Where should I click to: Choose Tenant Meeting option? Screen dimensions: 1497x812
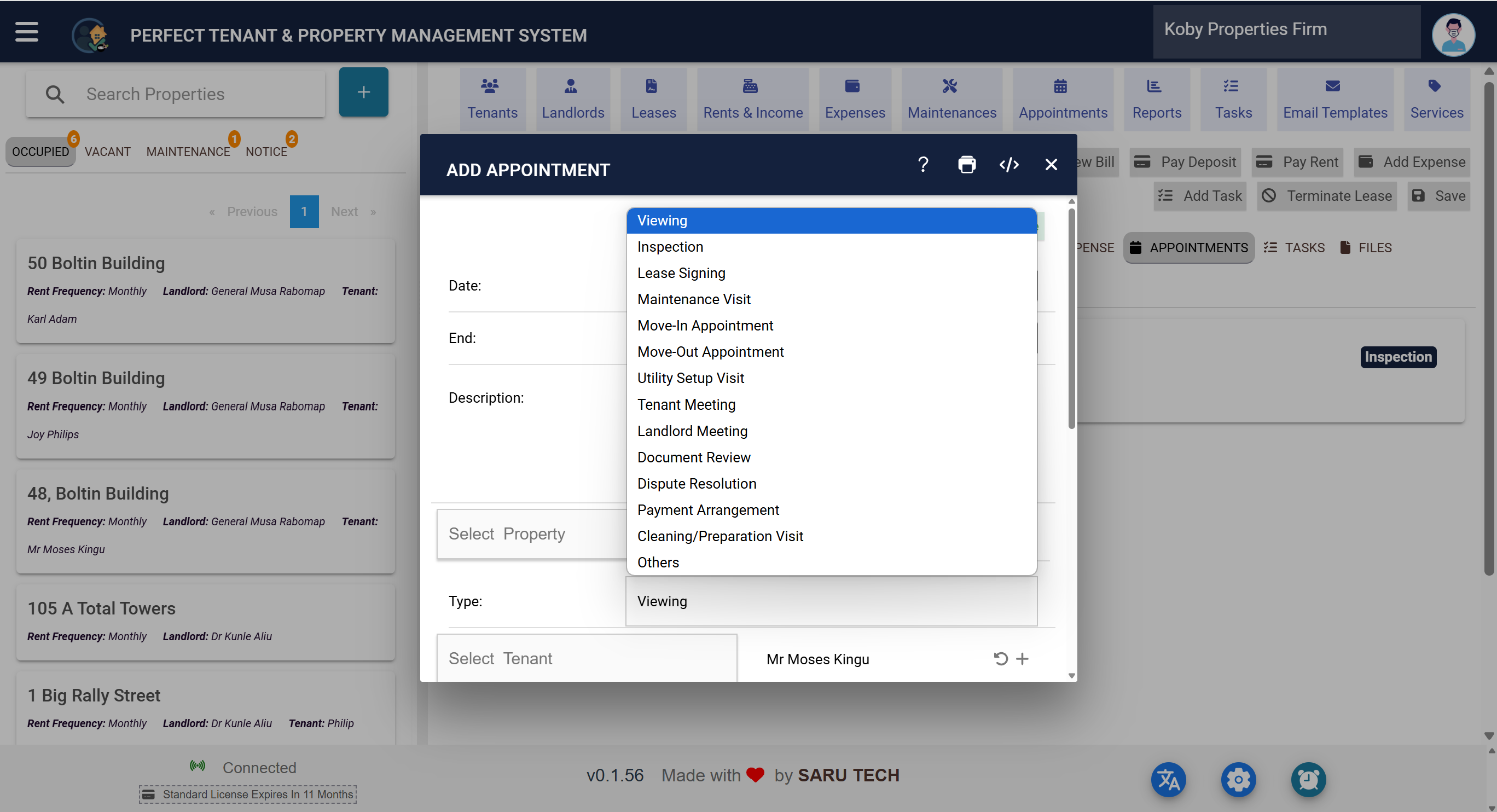coord(832,404)
